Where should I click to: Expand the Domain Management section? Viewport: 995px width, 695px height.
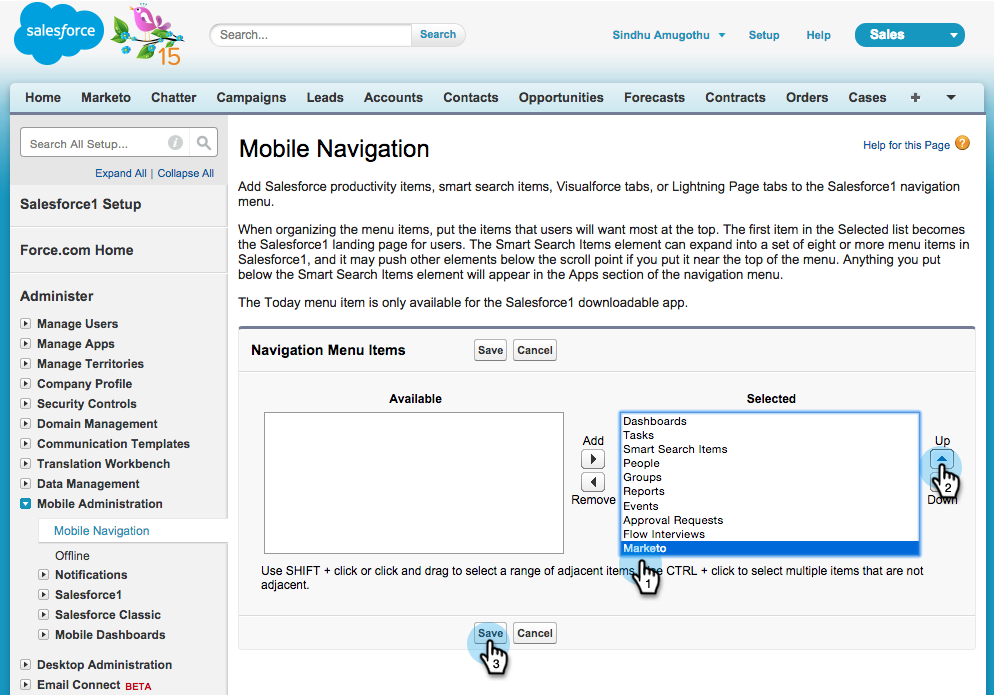coord(25,423)
